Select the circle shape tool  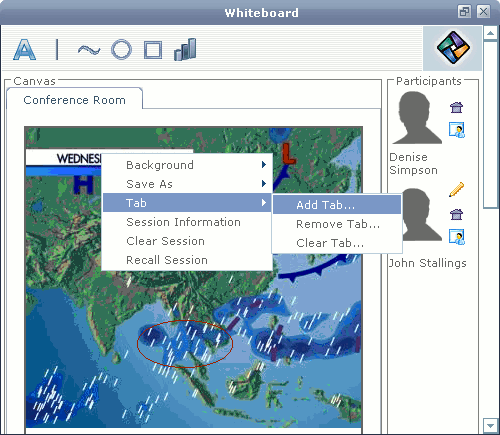tap(121, 50)
